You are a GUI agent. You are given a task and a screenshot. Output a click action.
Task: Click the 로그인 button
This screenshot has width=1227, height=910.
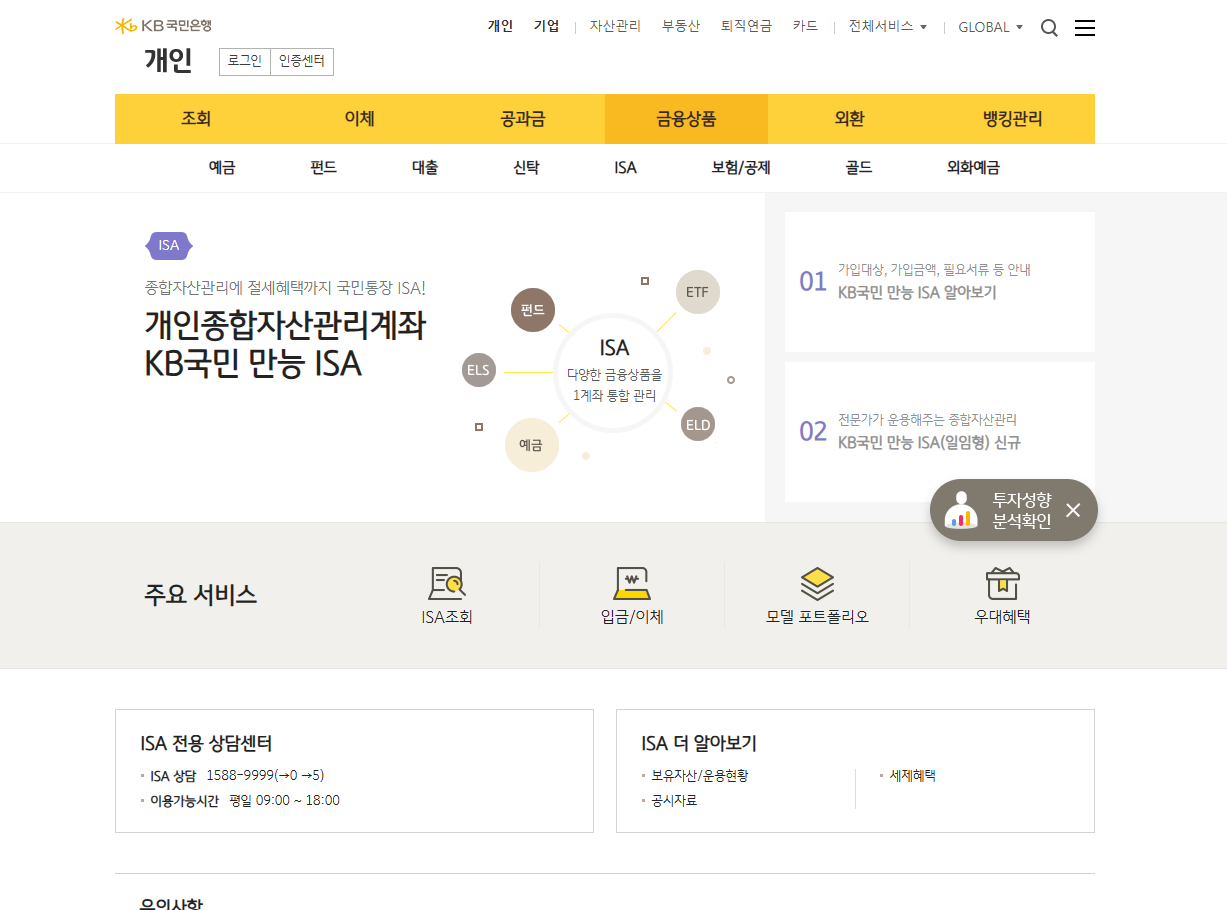coord(245,62)
